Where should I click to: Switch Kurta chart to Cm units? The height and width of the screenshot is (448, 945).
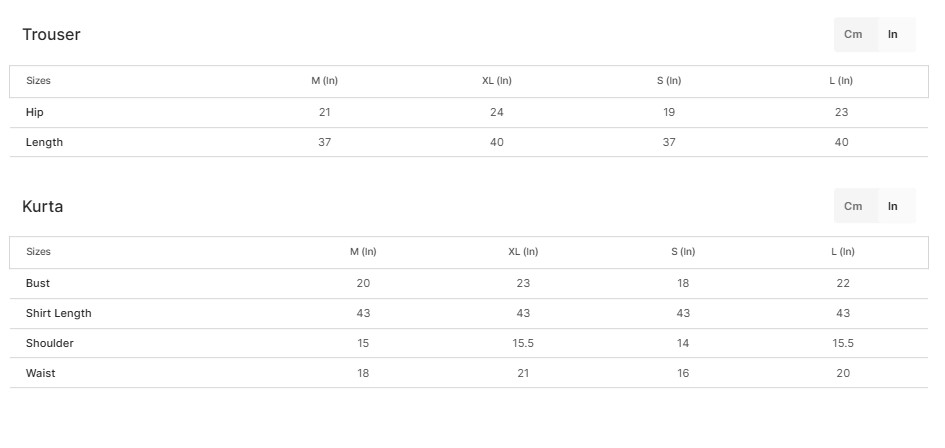click(x=853, y=206)
